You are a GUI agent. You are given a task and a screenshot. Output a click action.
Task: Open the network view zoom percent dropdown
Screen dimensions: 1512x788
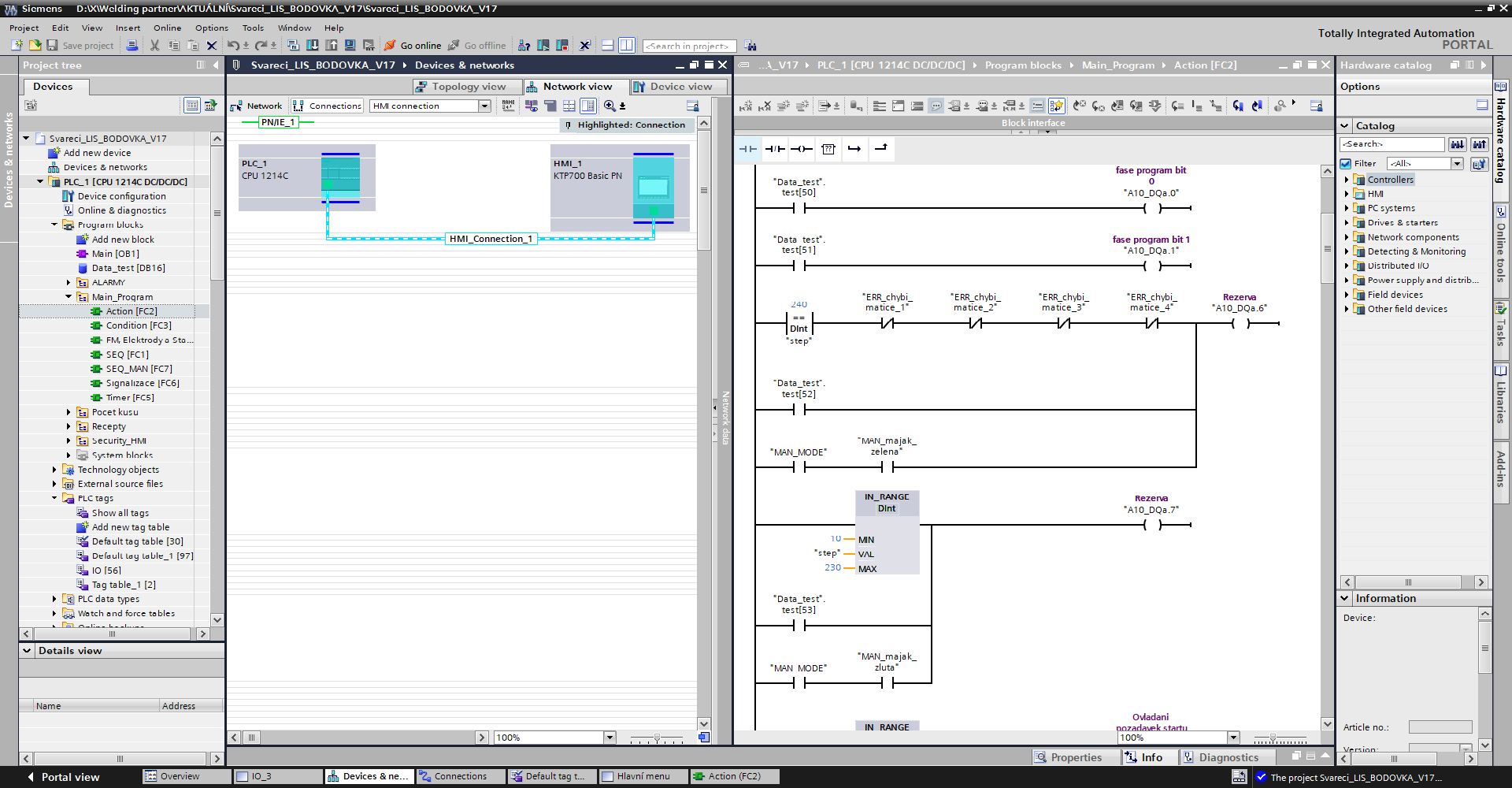point(610,738)
